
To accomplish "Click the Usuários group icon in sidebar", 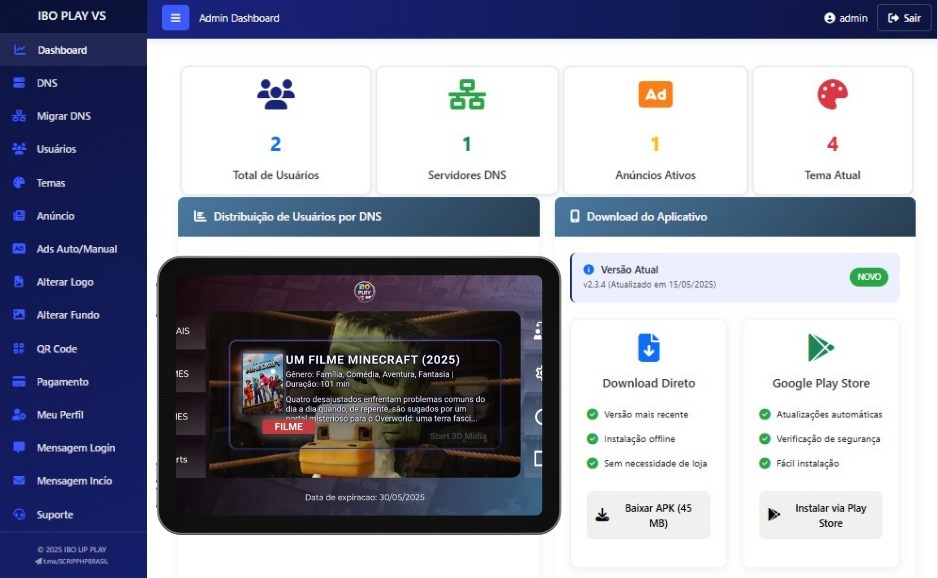I will 19,149.
